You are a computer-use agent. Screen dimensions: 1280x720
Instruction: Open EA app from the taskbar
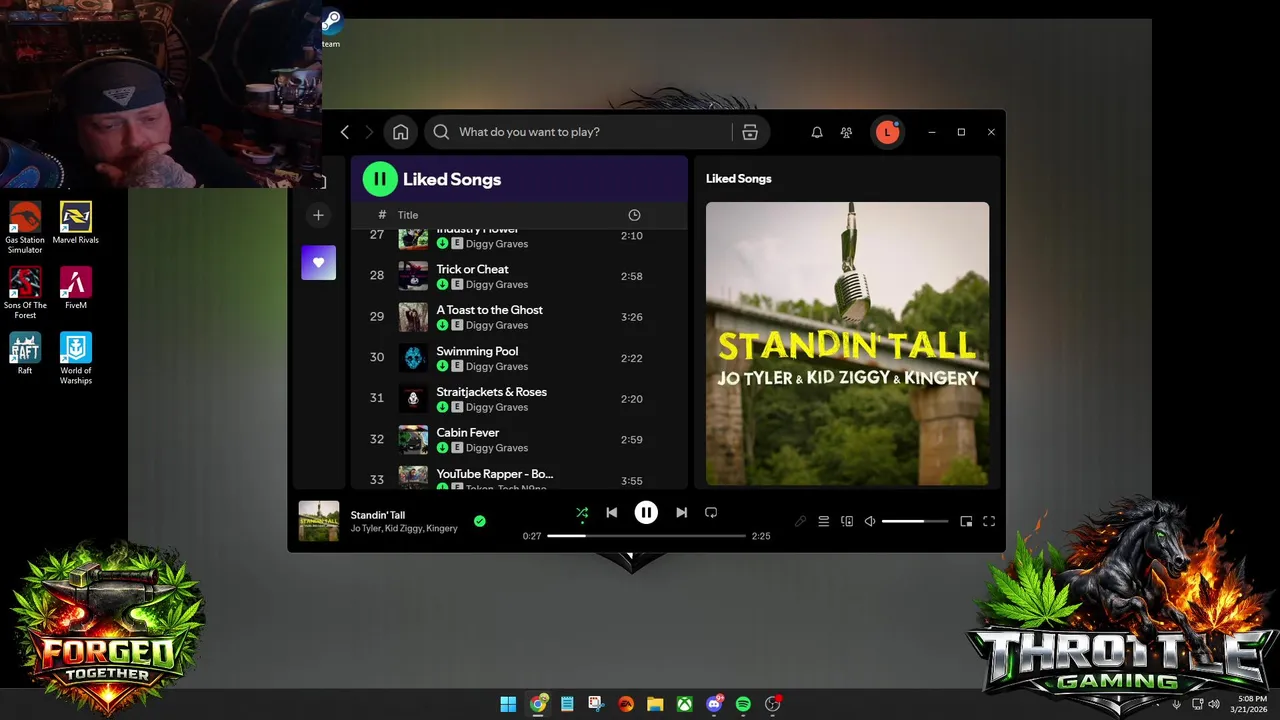[626, 704]
